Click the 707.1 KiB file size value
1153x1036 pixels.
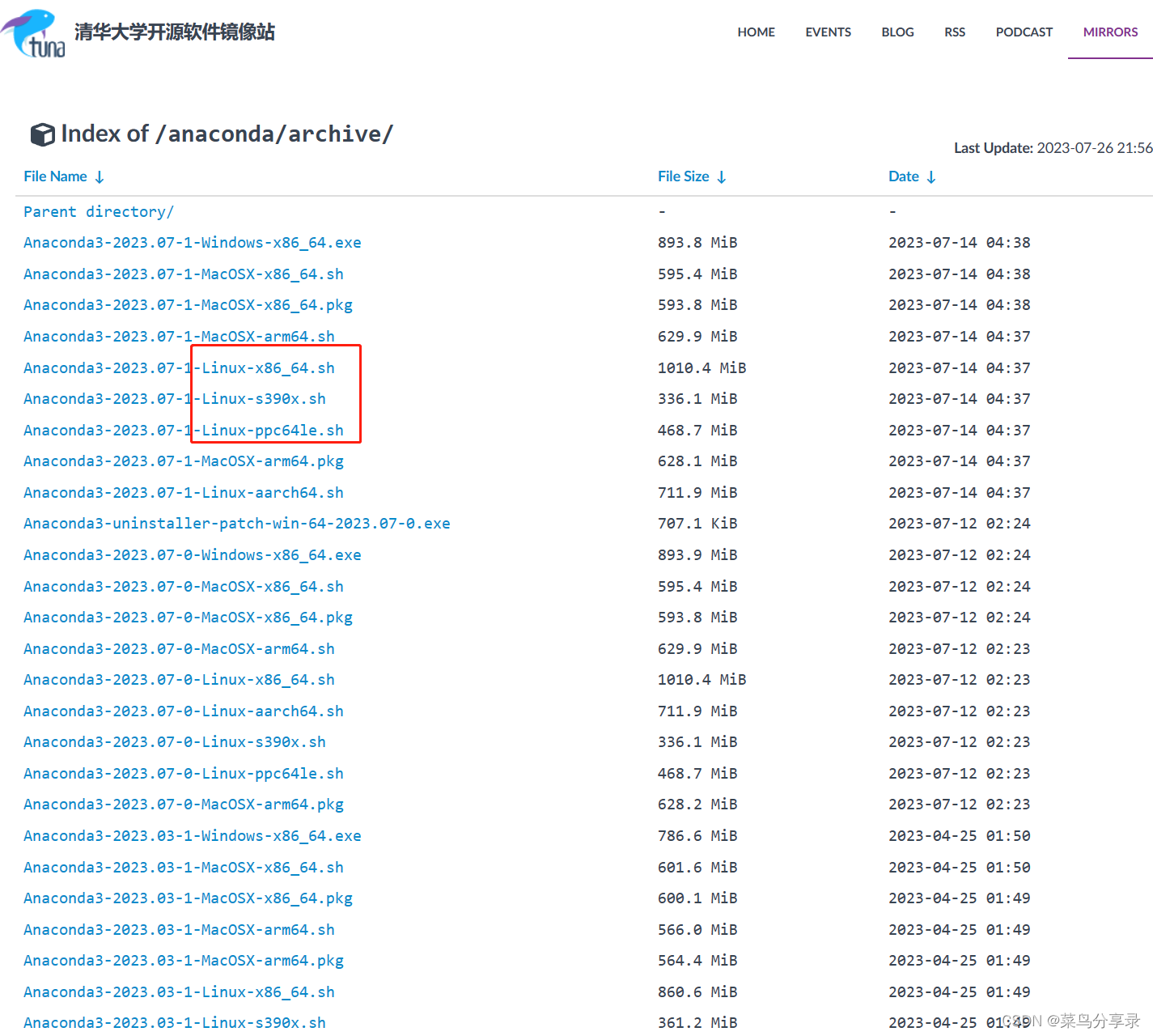pos(697,524)
